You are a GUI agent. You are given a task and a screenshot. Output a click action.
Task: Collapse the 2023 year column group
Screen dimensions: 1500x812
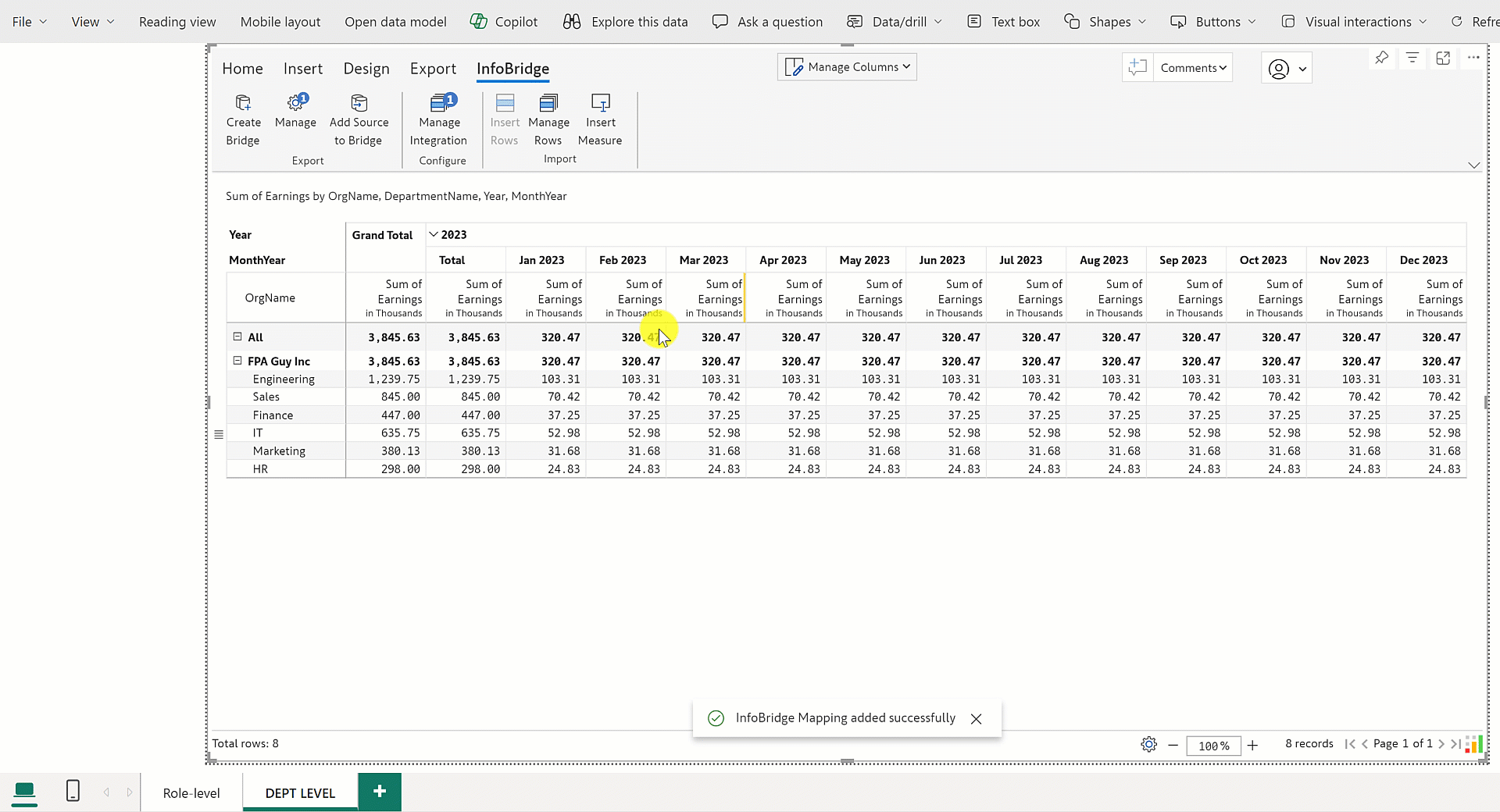434,234
